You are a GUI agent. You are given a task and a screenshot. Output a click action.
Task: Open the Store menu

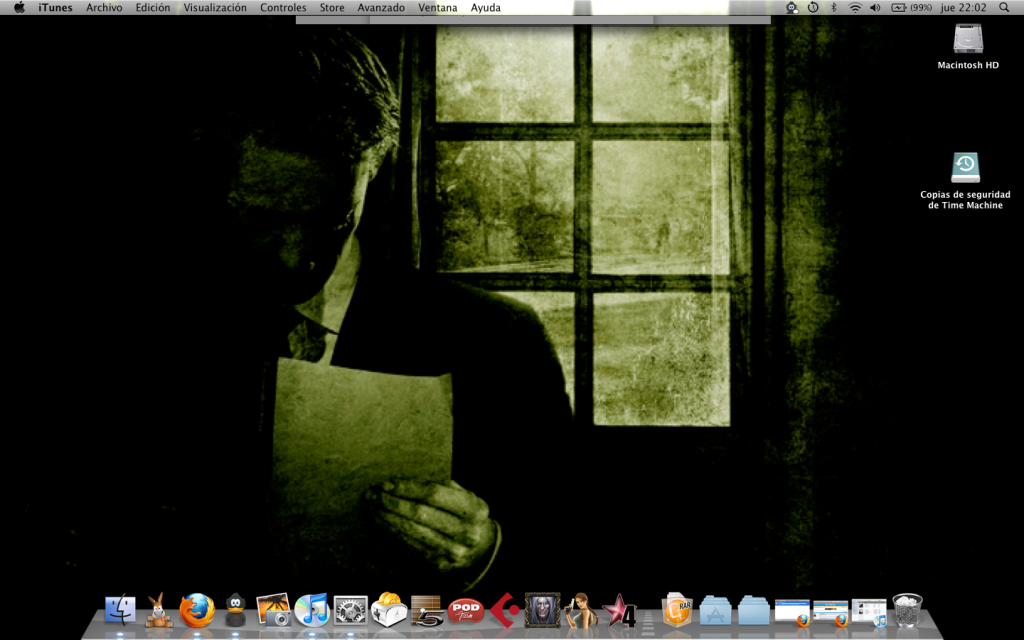[x=331, y=7]
